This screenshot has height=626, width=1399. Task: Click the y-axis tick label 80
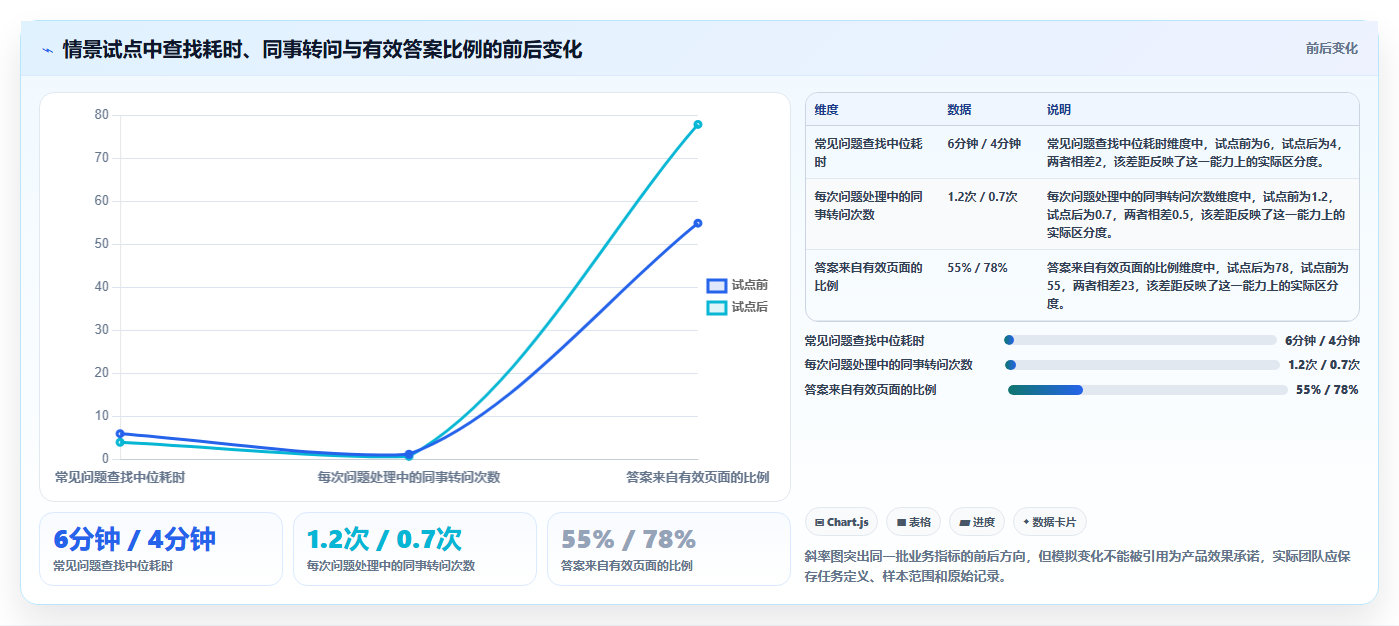click(101, 115)
